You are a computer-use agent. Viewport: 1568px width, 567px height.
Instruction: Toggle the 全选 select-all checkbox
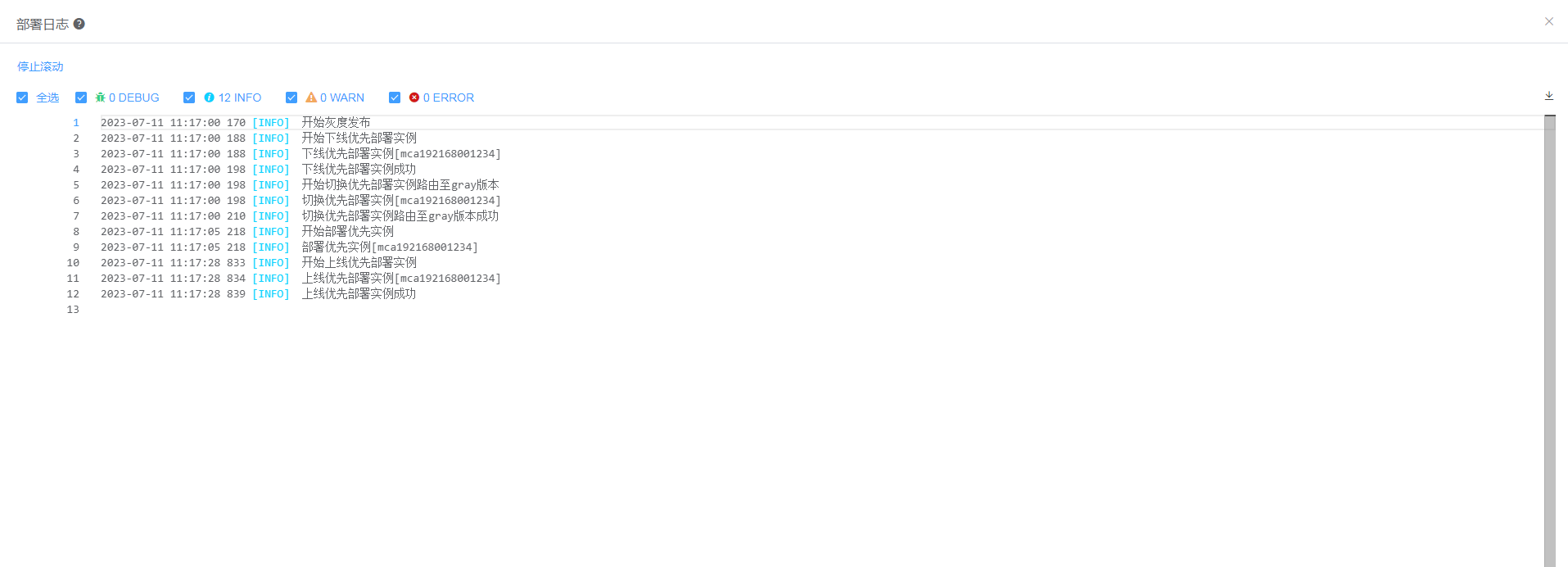(x=22, y=98)
